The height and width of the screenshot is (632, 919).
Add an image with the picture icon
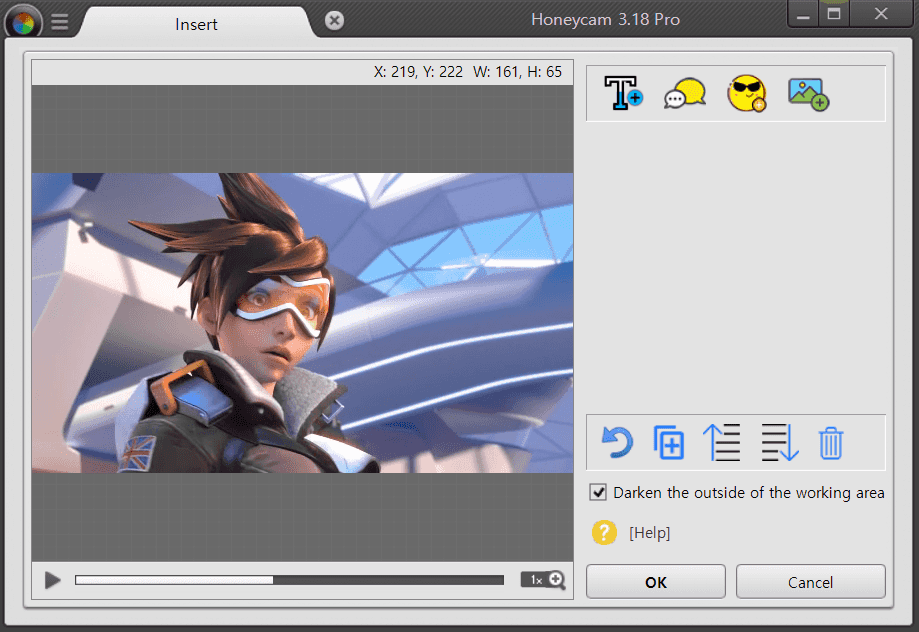(807, 92)
